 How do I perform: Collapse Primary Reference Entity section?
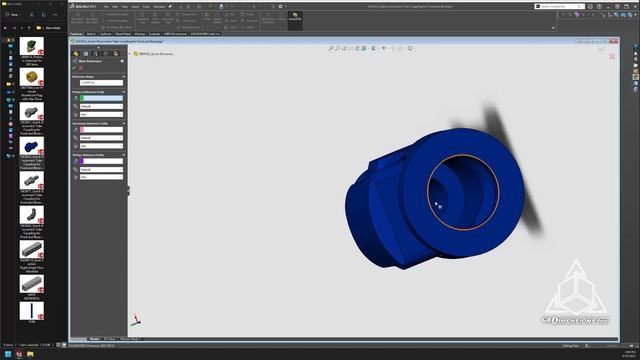(124, 92)
